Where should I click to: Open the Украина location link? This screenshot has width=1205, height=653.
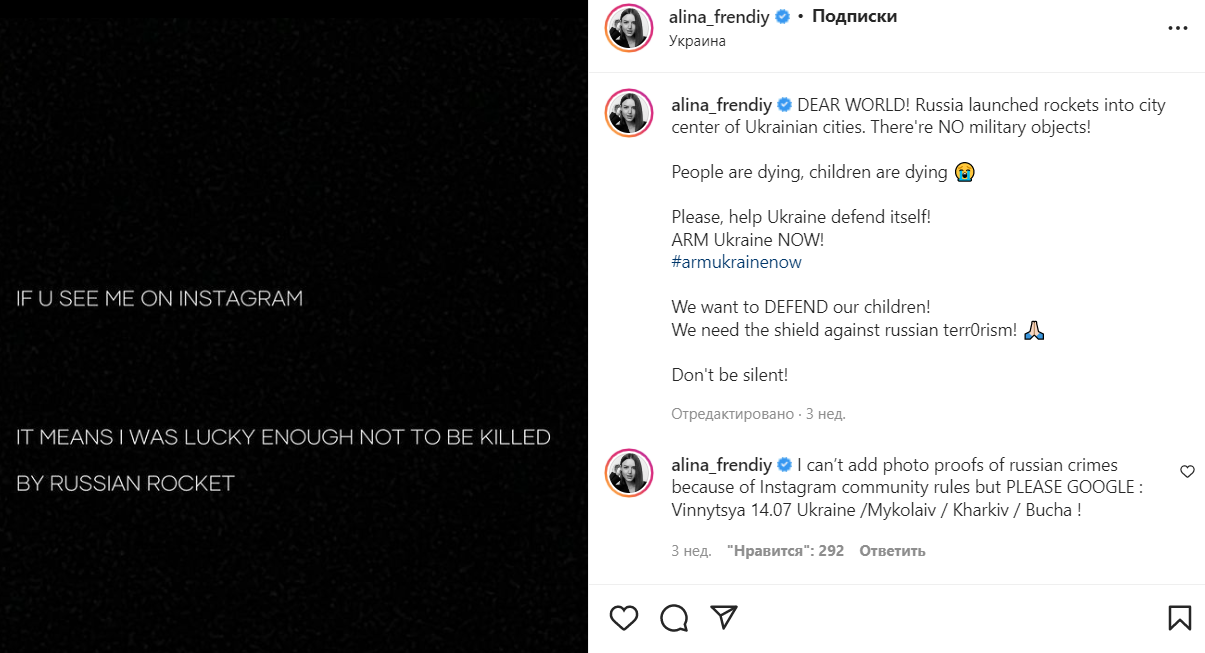pos(697,41)
